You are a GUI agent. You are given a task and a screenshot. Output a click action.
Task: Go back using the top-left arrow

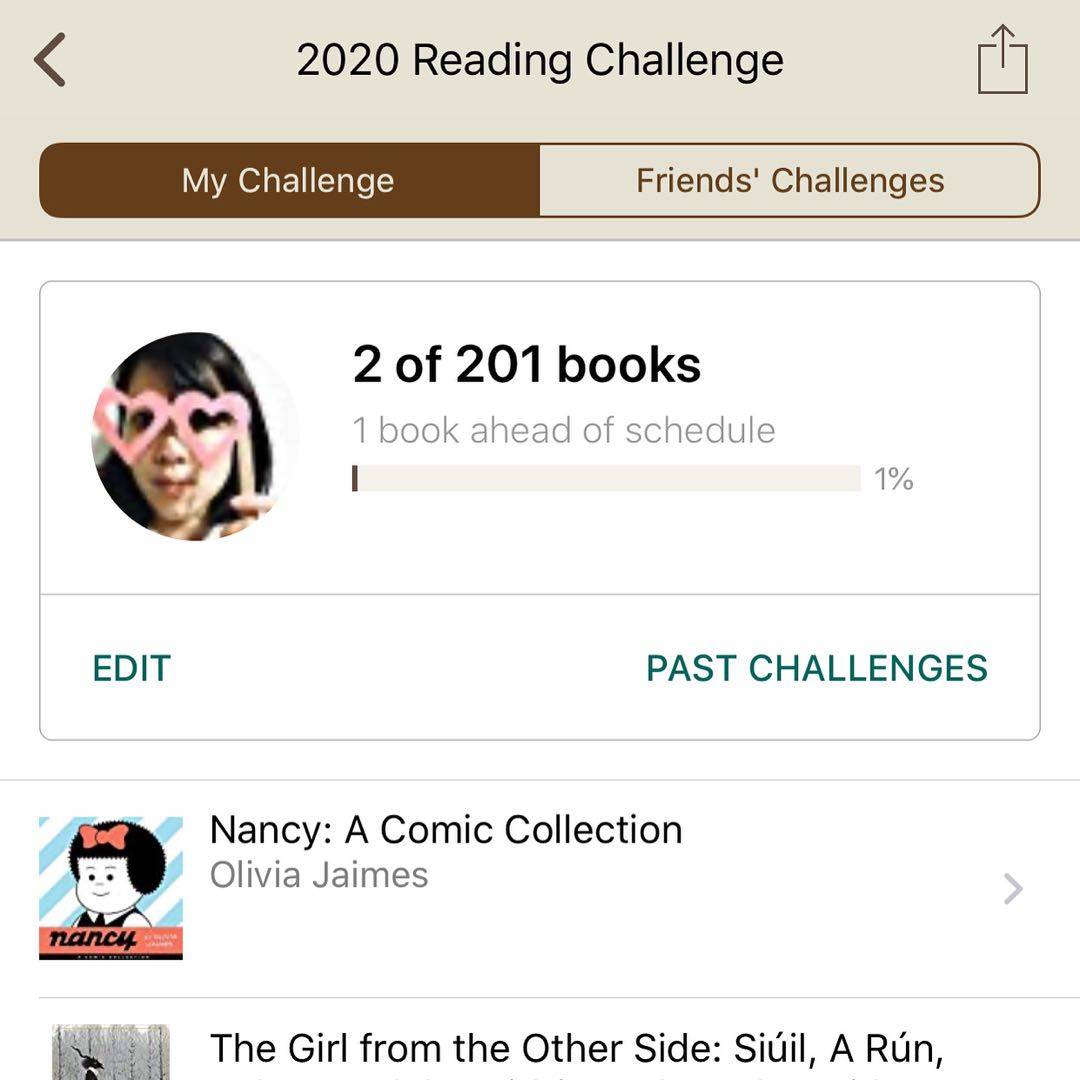pos(50,60)
